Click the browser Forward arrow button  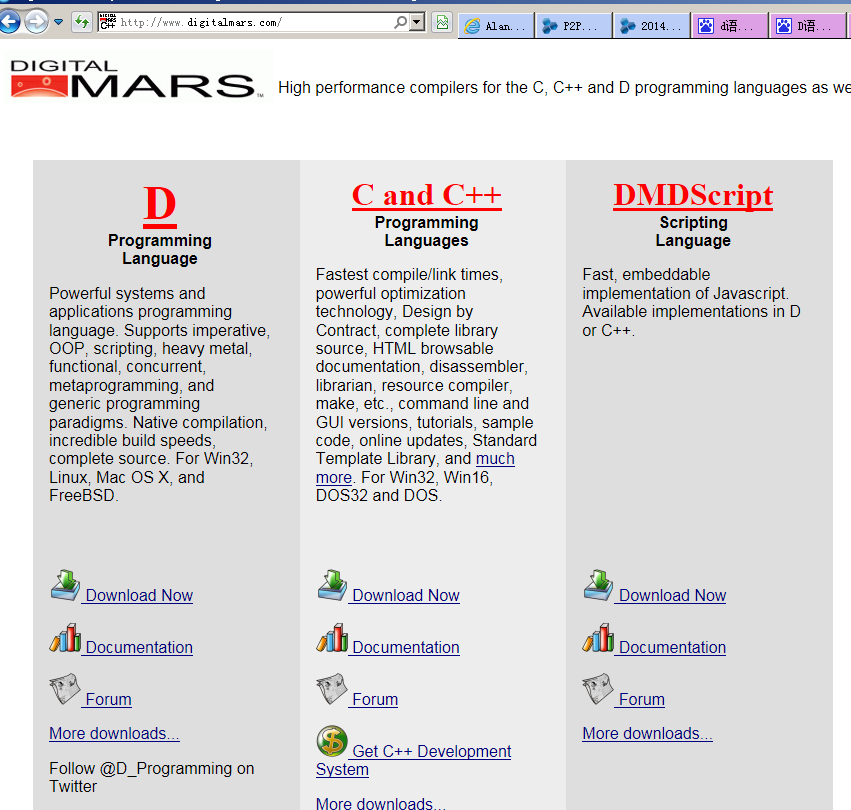pos(37,22)
